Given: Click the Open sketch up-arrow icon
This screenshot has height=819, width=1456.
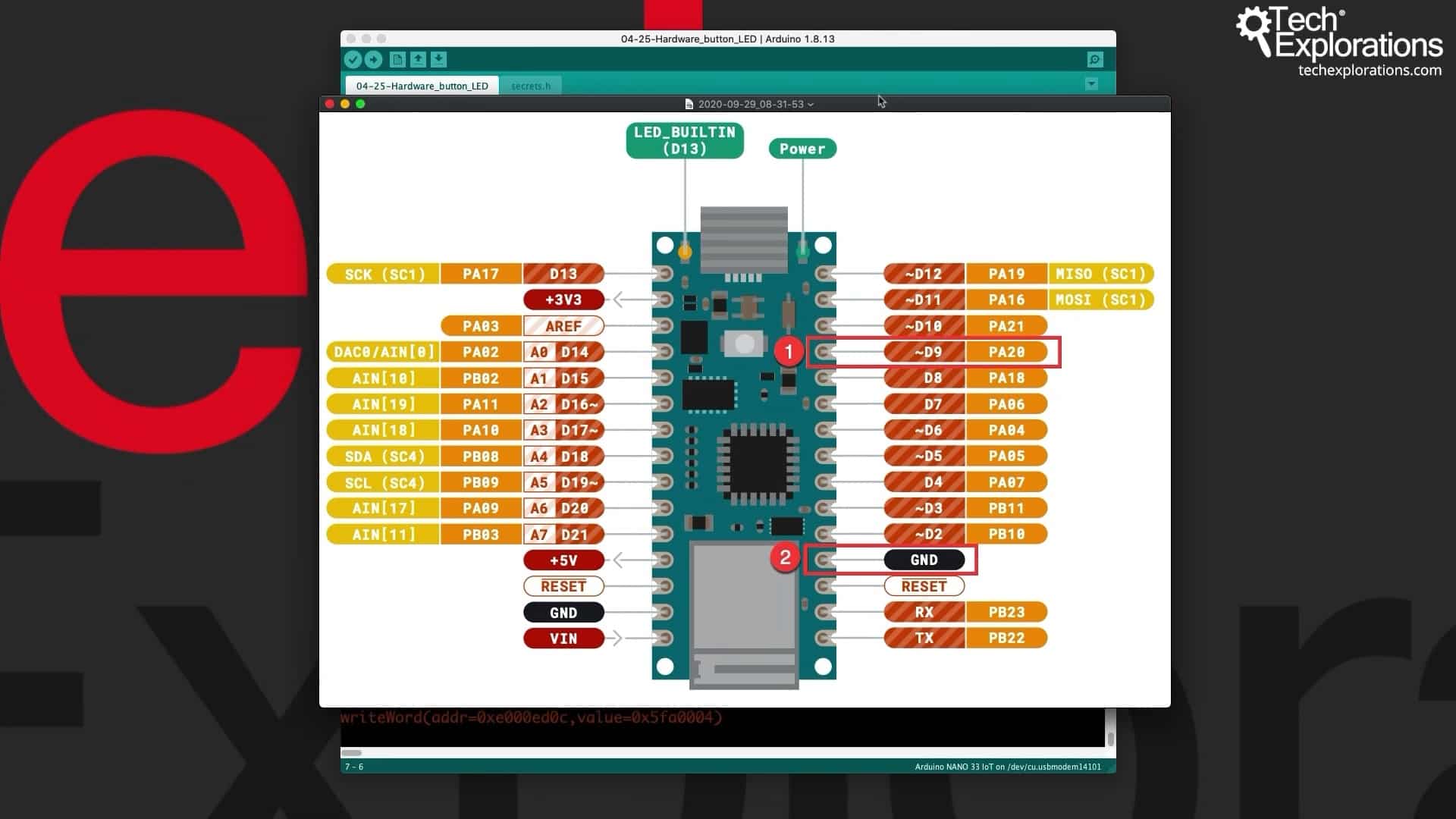Looking at the screenshot, I should tap(418, 59).
